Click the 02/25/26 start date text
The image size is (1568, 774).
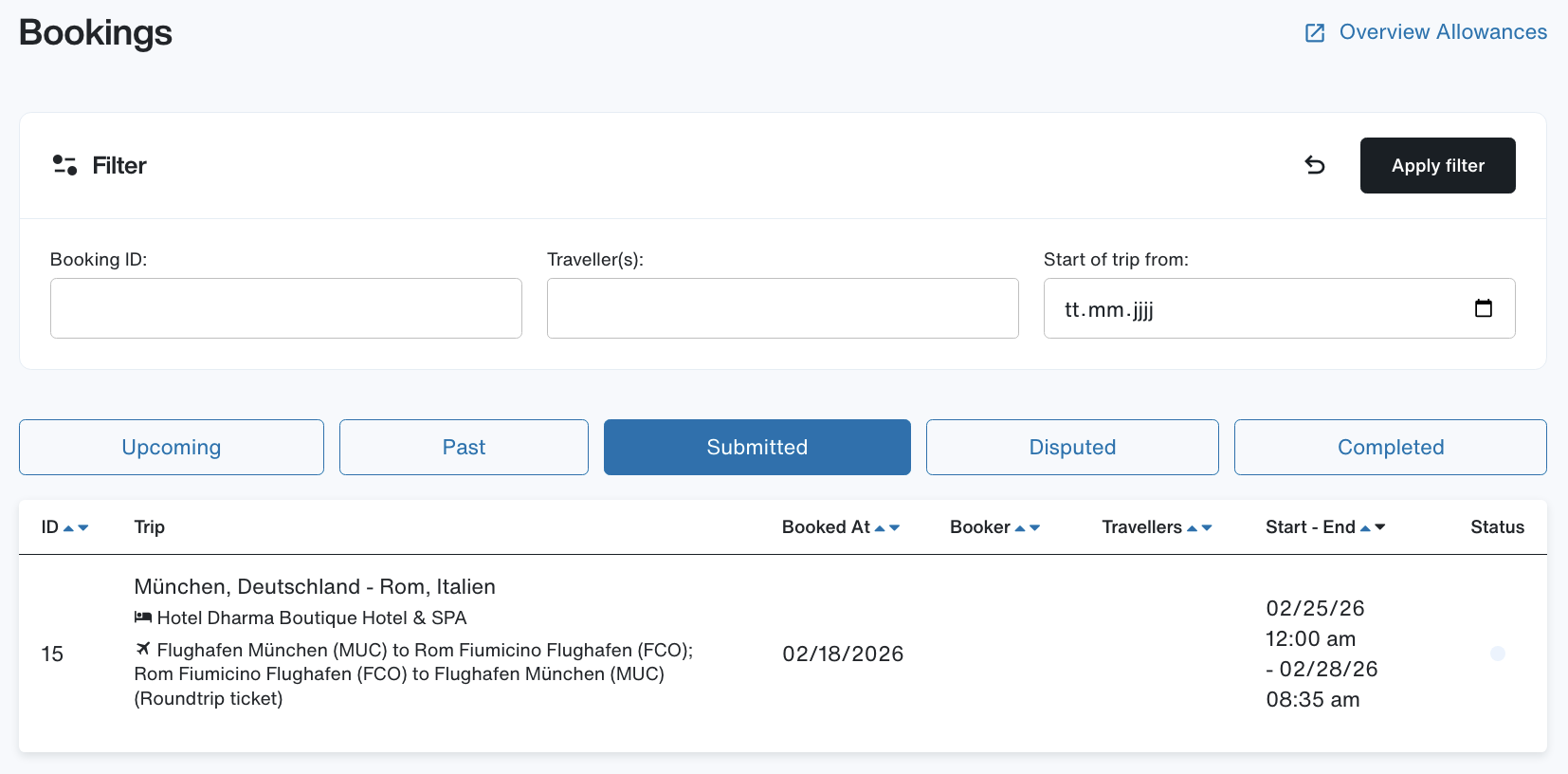(1315, 608)
